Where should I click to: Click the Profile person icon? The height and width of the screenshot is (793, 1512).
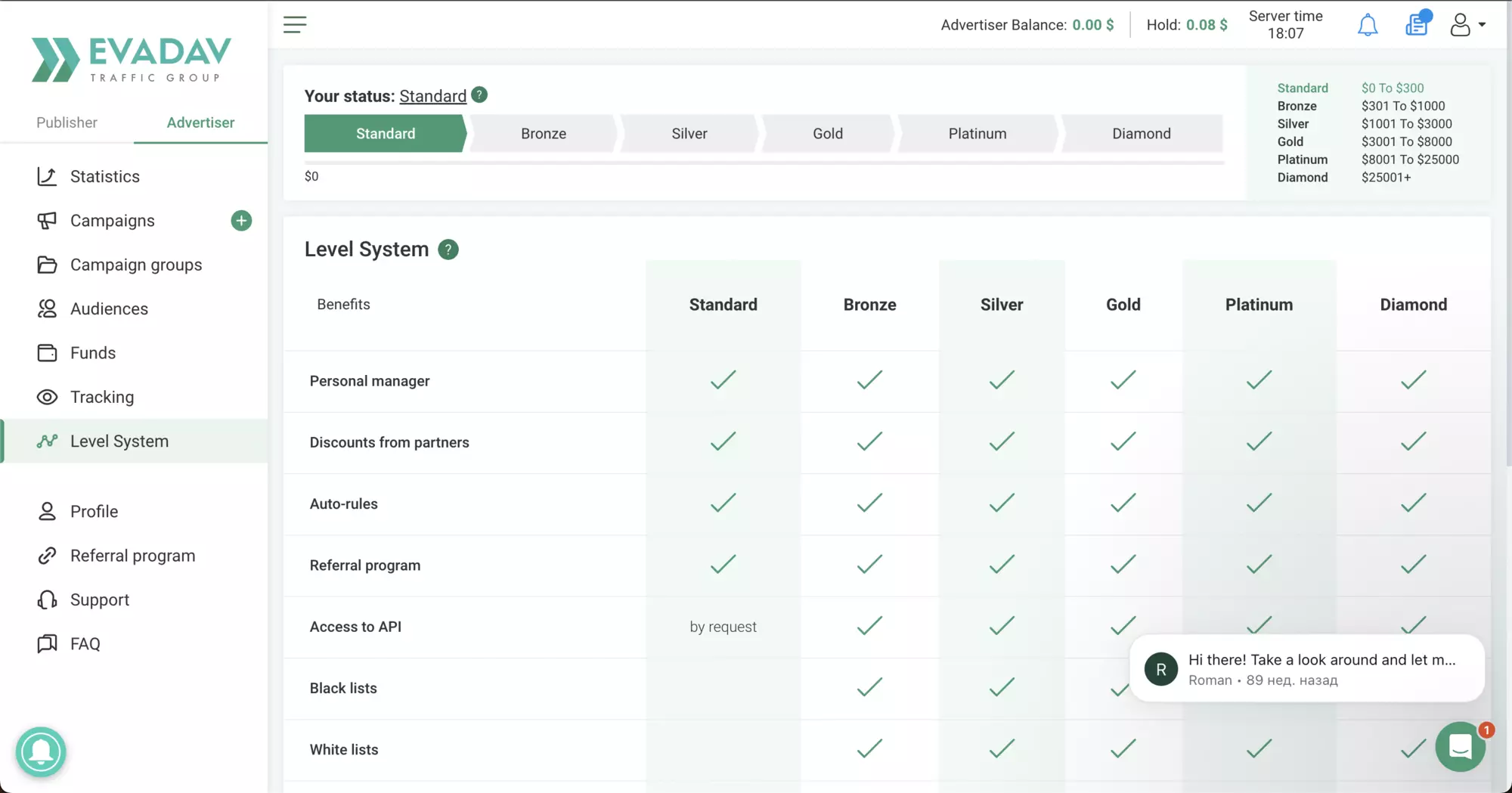click(x=47, y=511)
